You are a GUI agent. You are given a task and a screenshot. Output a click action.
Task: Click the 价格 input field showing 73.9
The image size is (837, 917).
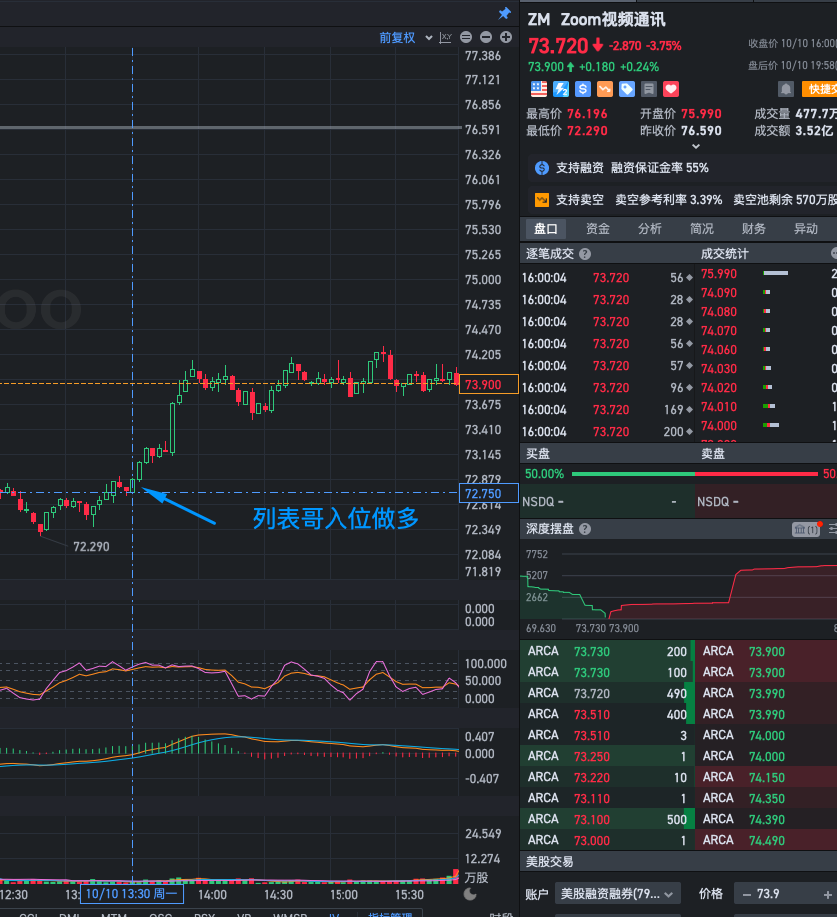pos(785,894)
